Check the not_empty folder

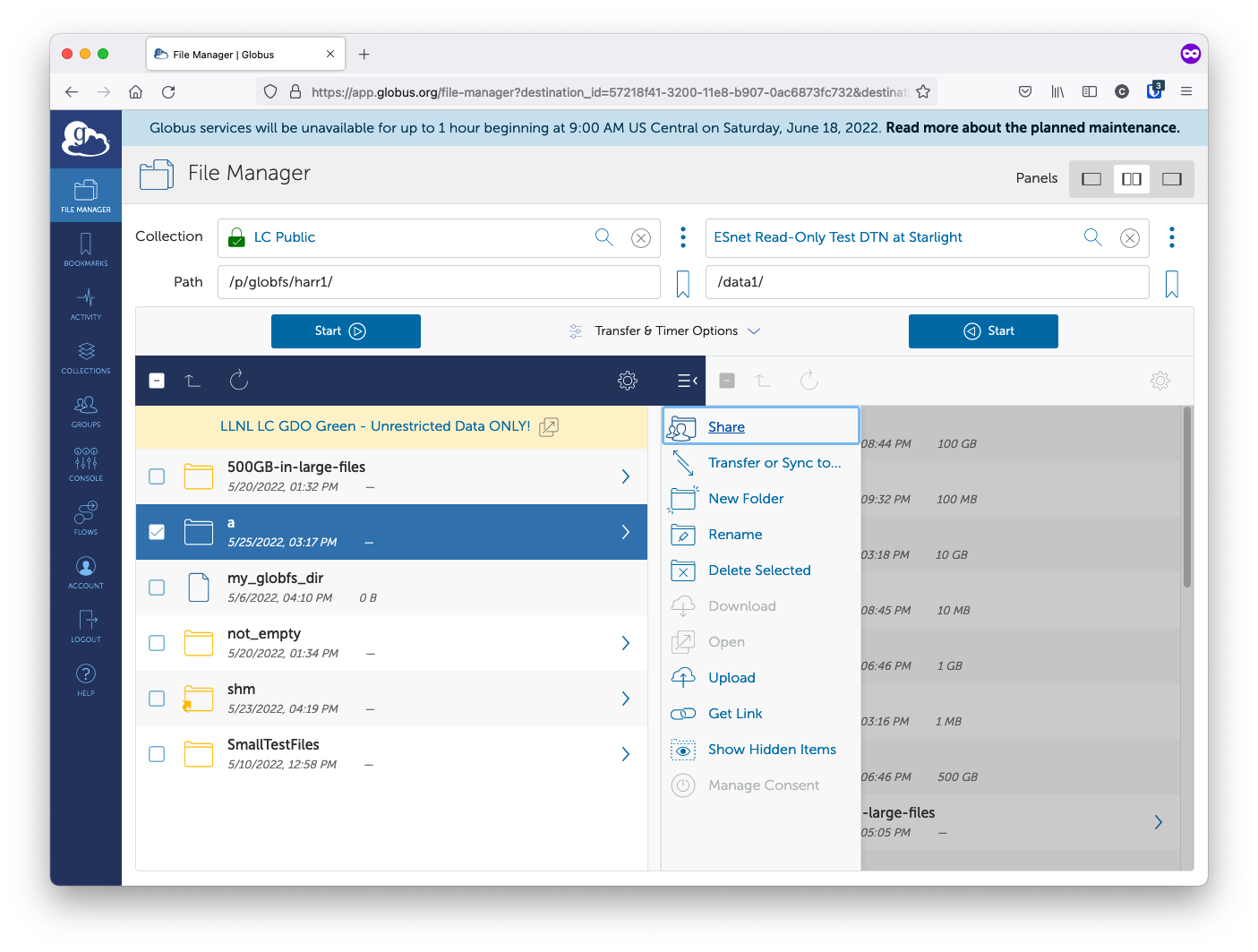pyautogui.click(x=157, y=643)
